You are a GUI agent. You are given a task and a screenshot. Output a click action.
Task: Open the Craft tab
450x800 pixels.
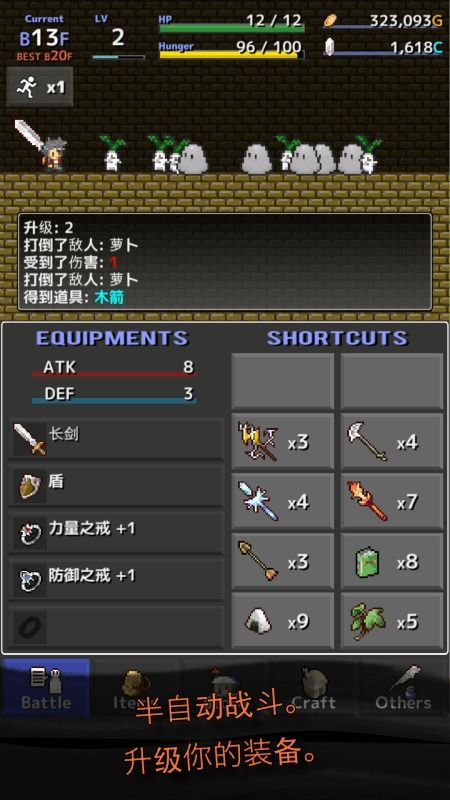[x=313, y=687]
